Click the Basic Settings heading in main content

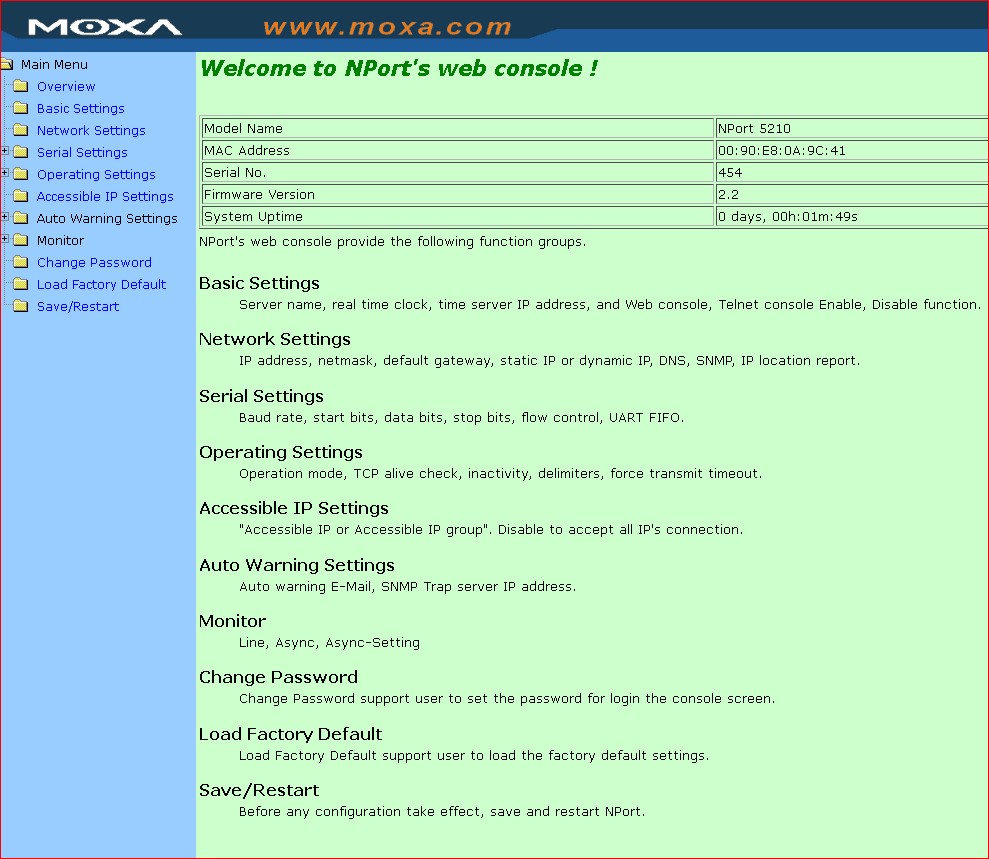[259, 283]
